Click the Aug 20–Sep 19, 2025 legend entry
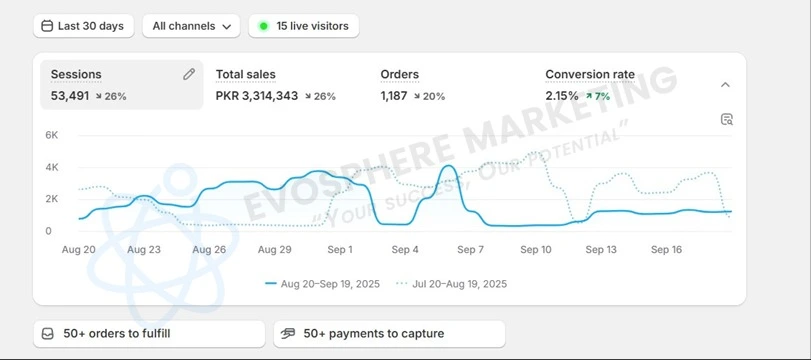 [x=322, y=284]
